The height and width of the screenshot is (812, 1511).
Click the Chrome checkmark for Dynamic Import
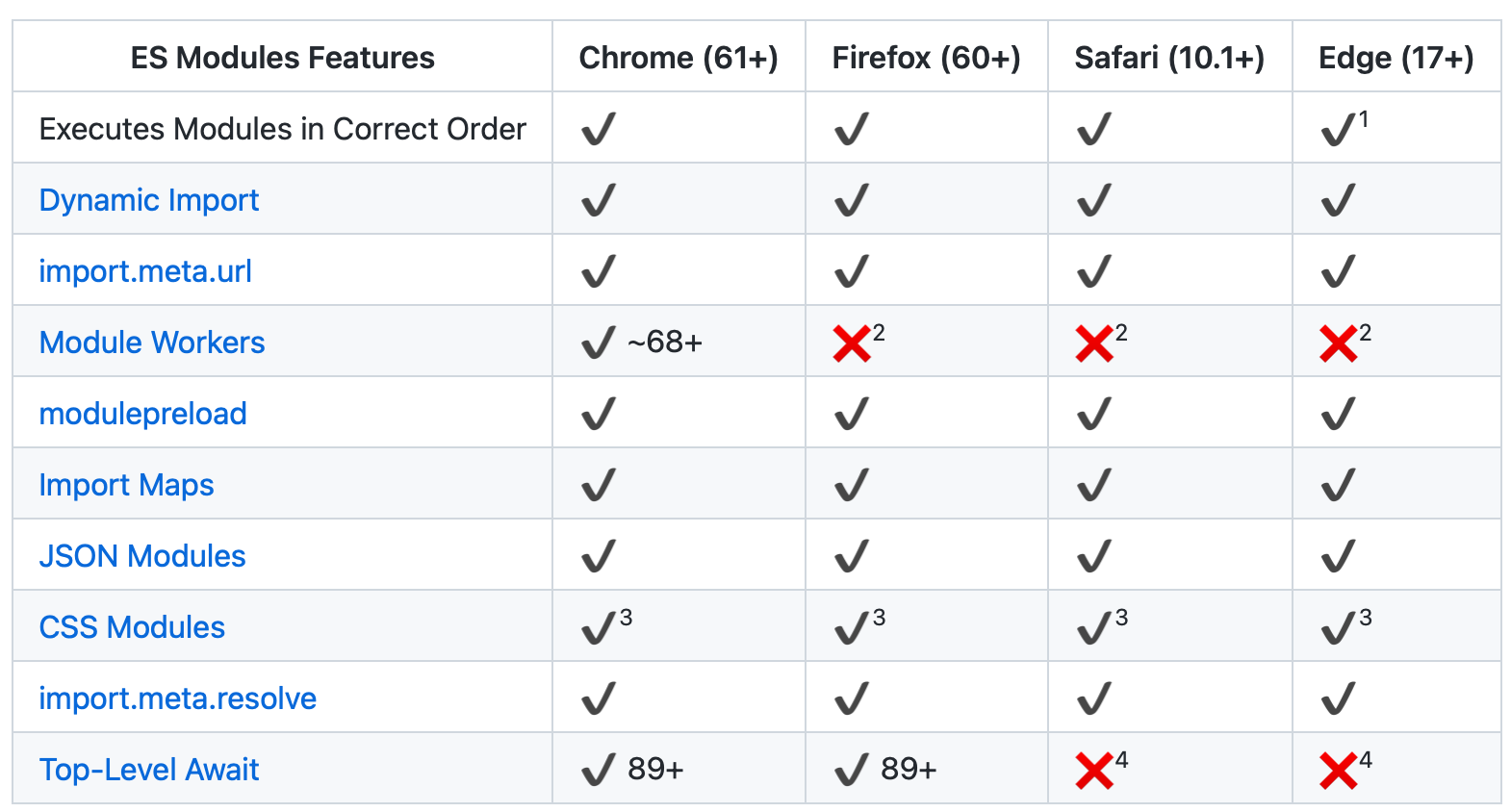click(x=598, y=200)
